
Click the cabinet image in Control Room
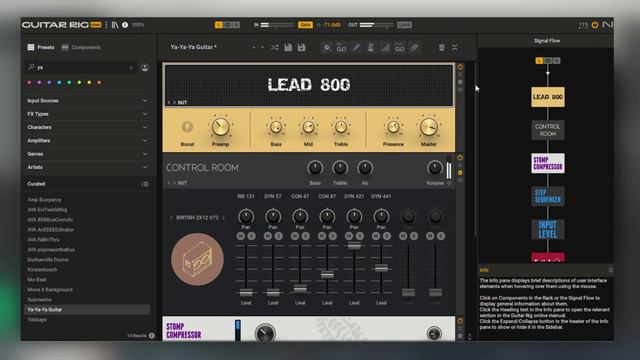pyautogui.click(x=198, y=259)
